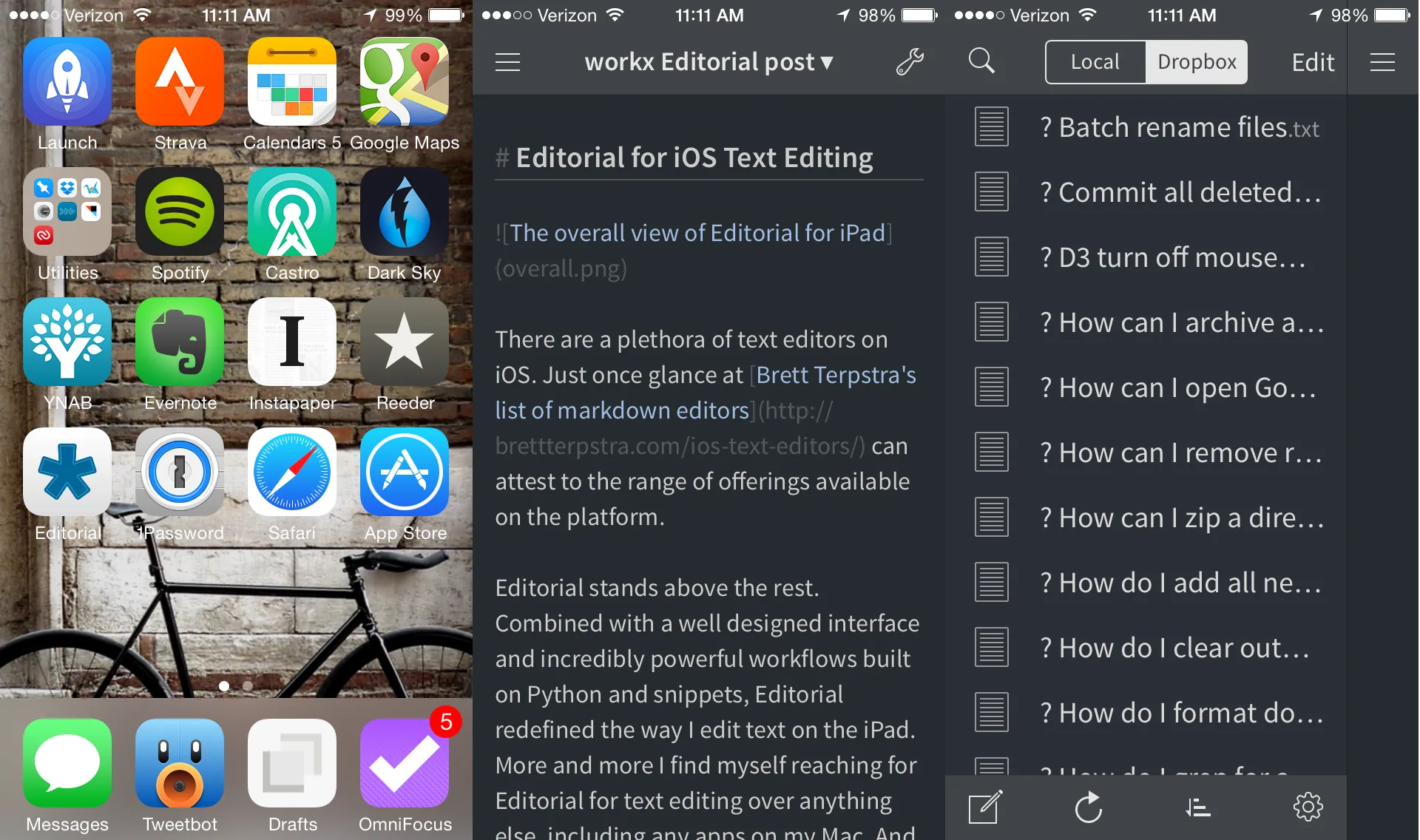Open Calendars 5 app
This screenshot has width=1420, height=840.
coord(292,81)
